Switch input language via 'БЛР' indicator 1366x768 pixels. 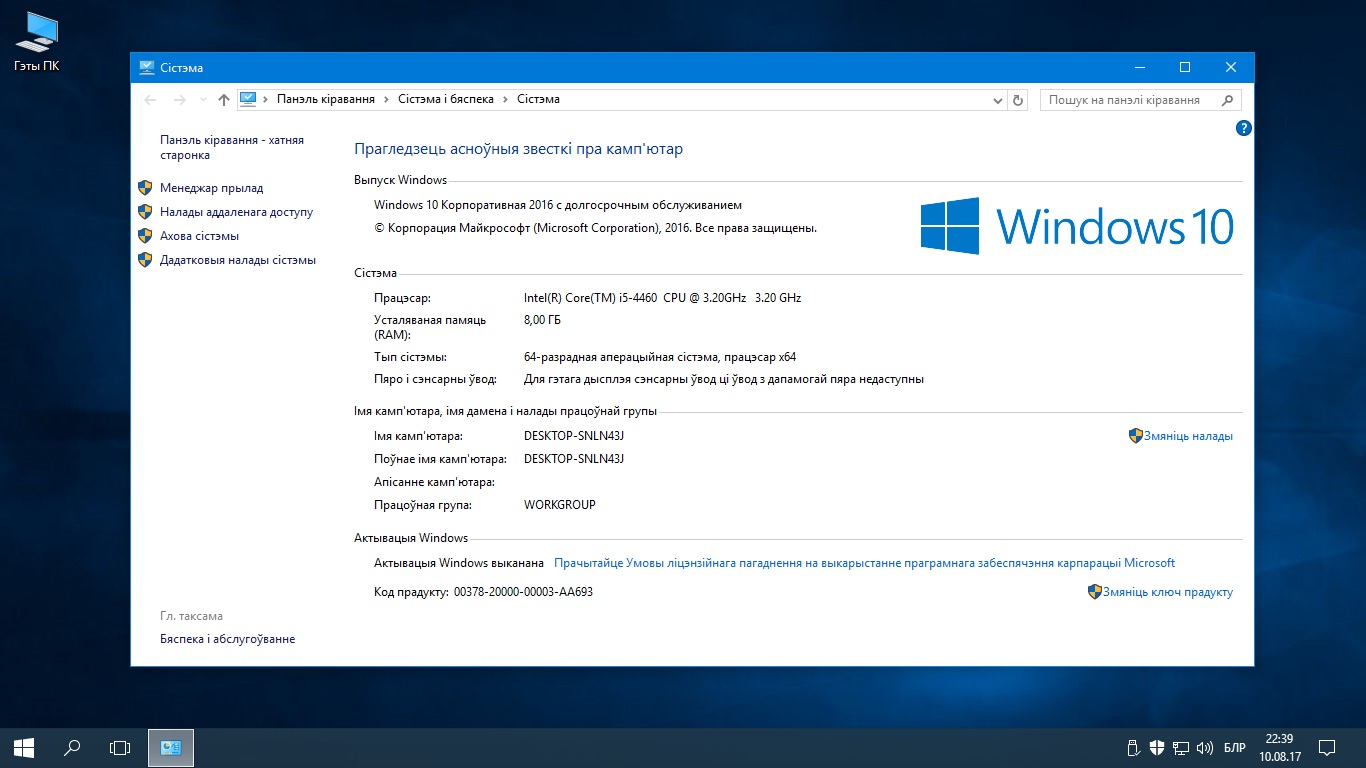tap(1235, 747)
